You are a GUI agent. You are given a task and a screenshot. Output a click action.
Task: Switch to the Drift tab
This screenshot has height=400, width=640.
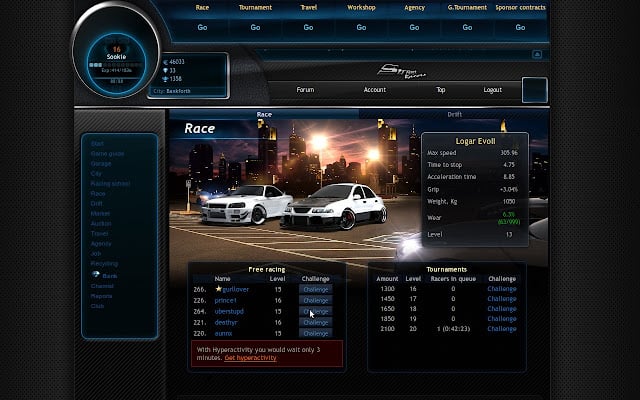[x=454, y=114]
